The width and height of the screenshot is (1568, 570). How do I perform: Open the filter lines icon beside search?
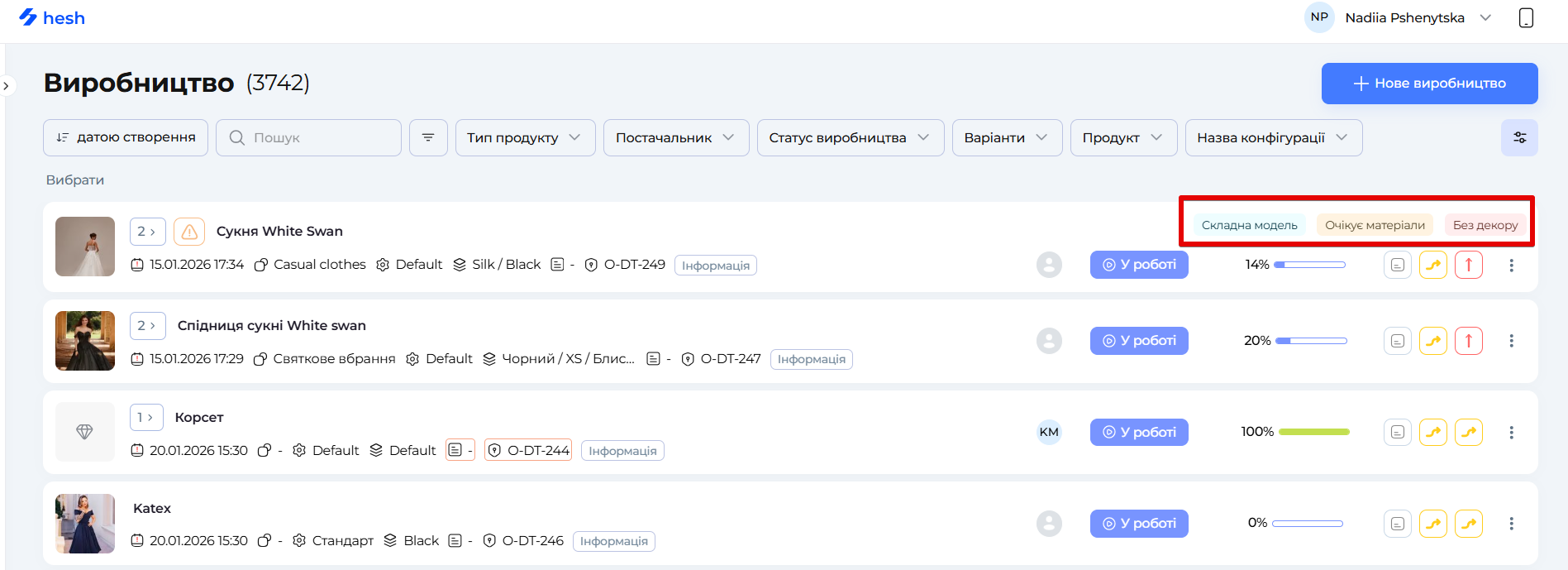pyautogui.click(x=428, y=137)
